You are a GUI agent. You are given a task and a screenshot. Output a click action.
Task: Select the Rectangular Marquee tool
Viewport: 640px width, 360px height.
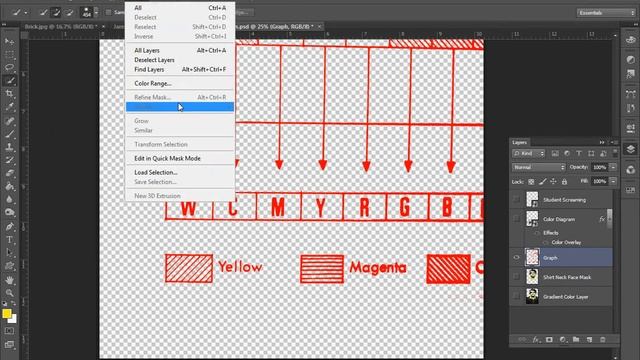point(9,54)
